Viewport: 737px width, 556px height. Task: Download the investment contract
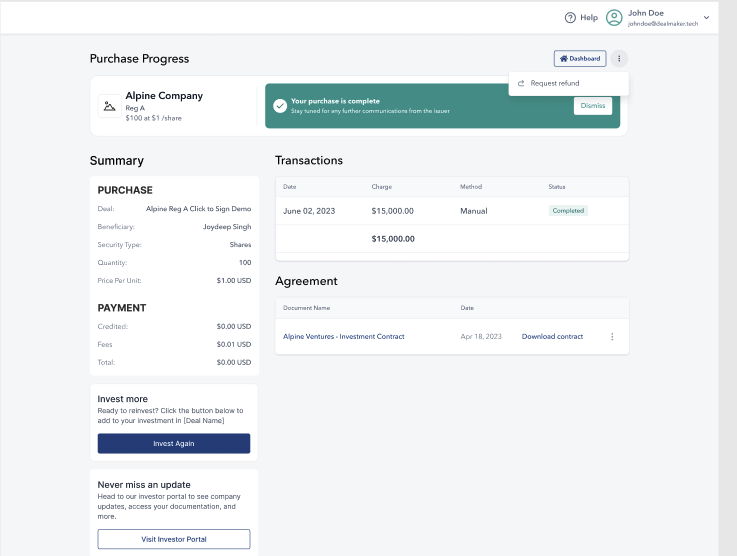[x=552, y=337]
